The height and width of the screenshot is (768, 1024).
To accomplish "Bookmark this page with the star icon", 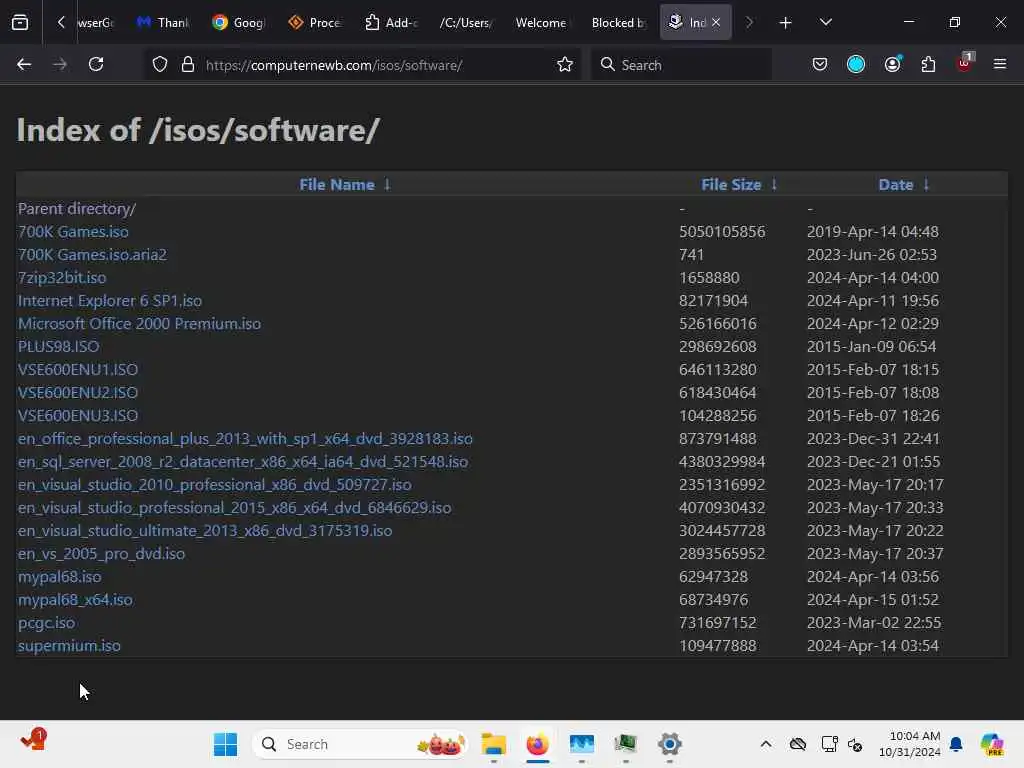I will (565, 65).
